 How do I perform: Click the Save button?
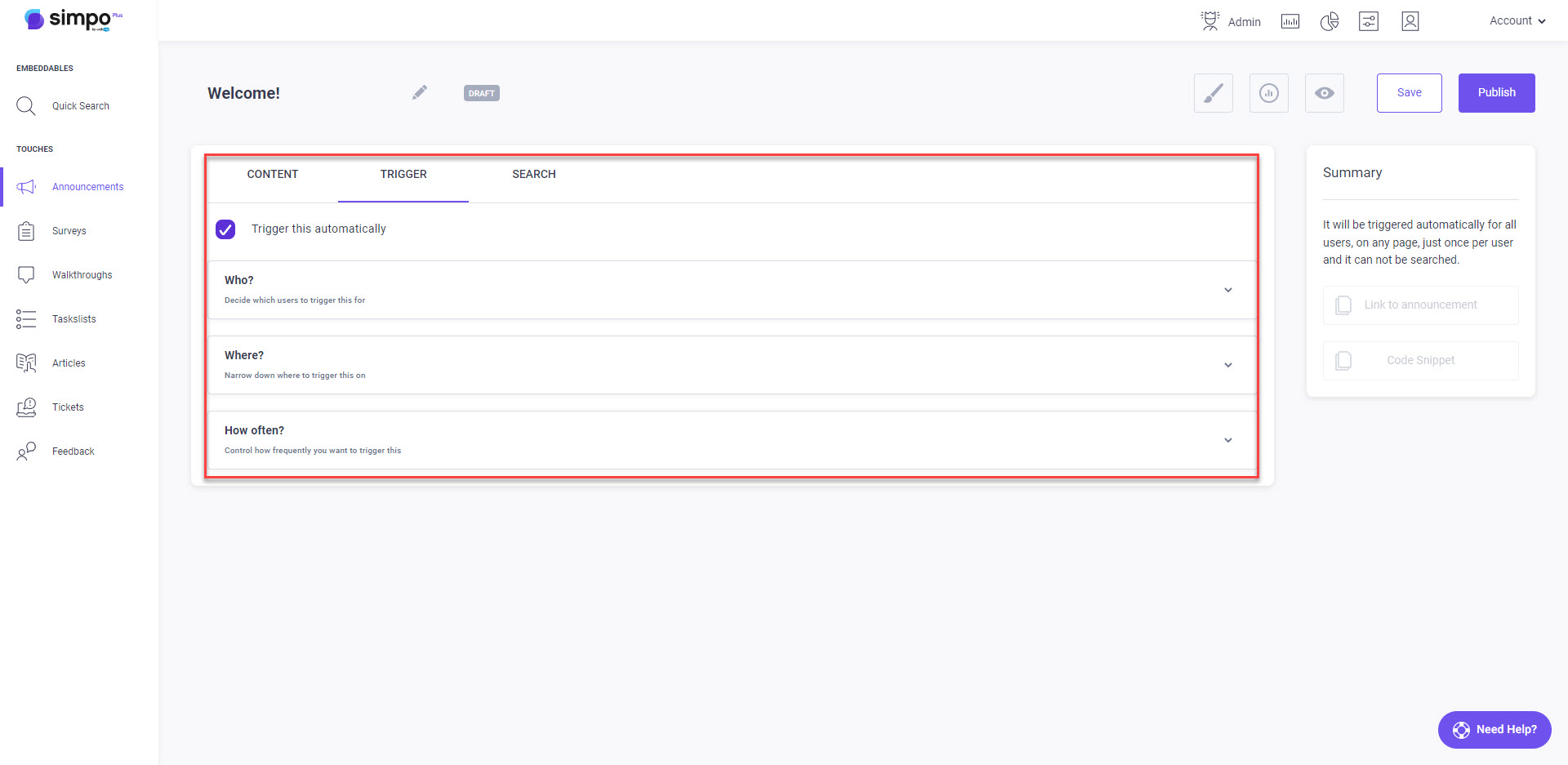(1410, 93)
